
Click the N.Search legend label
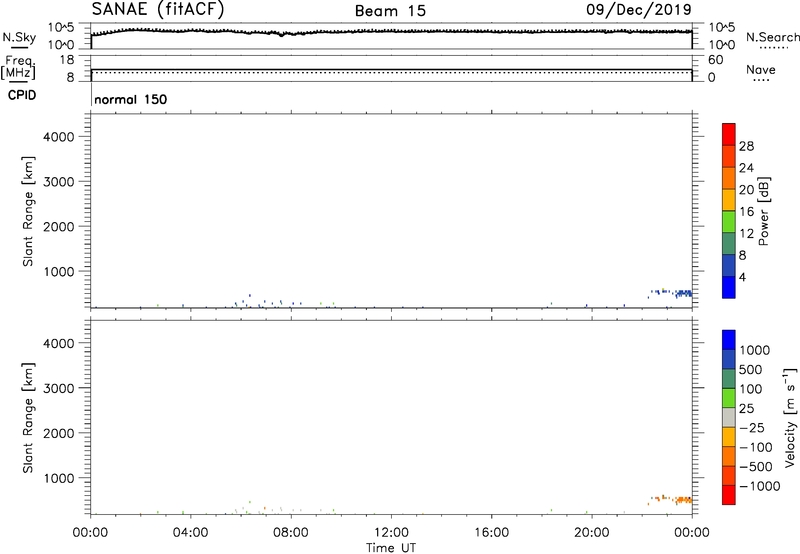pyautogui.click(x=773, y=37)
